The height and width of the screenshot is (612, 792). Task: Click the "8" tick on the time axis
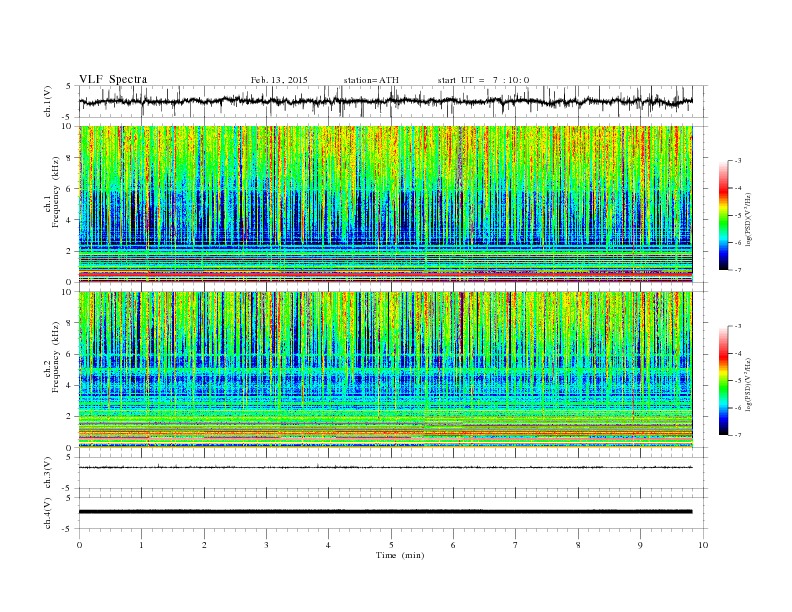(x=578, y=545)
